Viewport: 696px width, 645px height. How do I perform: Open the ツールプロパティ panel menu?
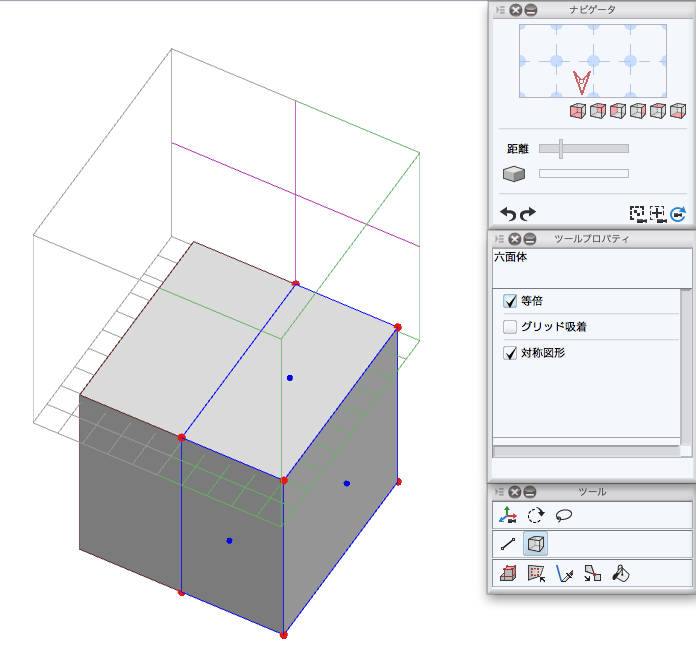(498, 239)
